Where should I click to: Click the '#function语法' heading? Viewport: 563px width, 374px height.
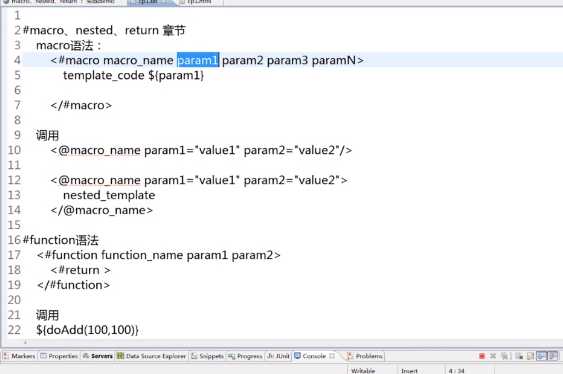[60, 240]
